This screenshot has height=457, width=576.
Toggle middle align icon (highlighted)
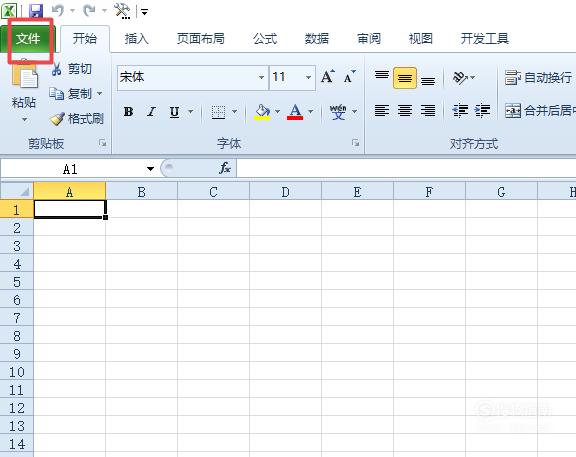pyautogui.click(x=405, y=78)
